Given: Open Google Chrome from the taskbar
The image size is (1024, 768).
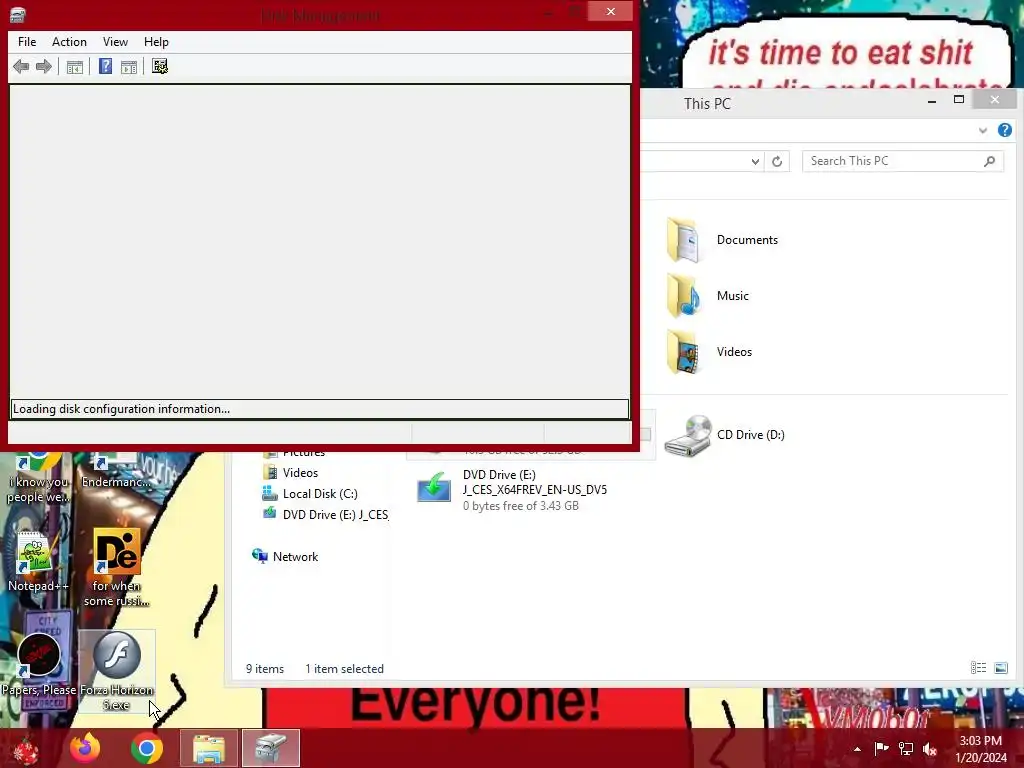Looking at the screenshot, I should 147,748.
